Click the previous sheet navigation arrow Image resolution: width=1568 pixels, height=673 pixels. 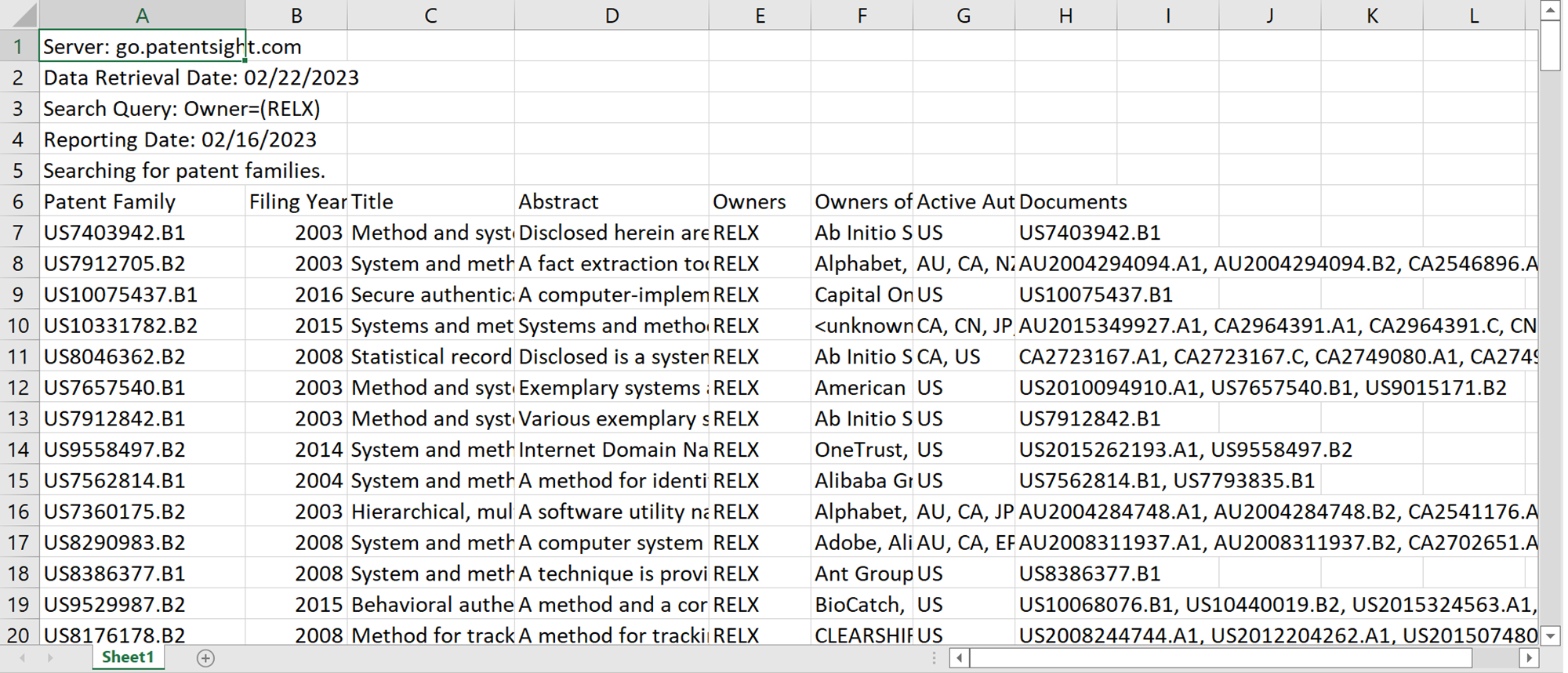[x=23, y=658]
